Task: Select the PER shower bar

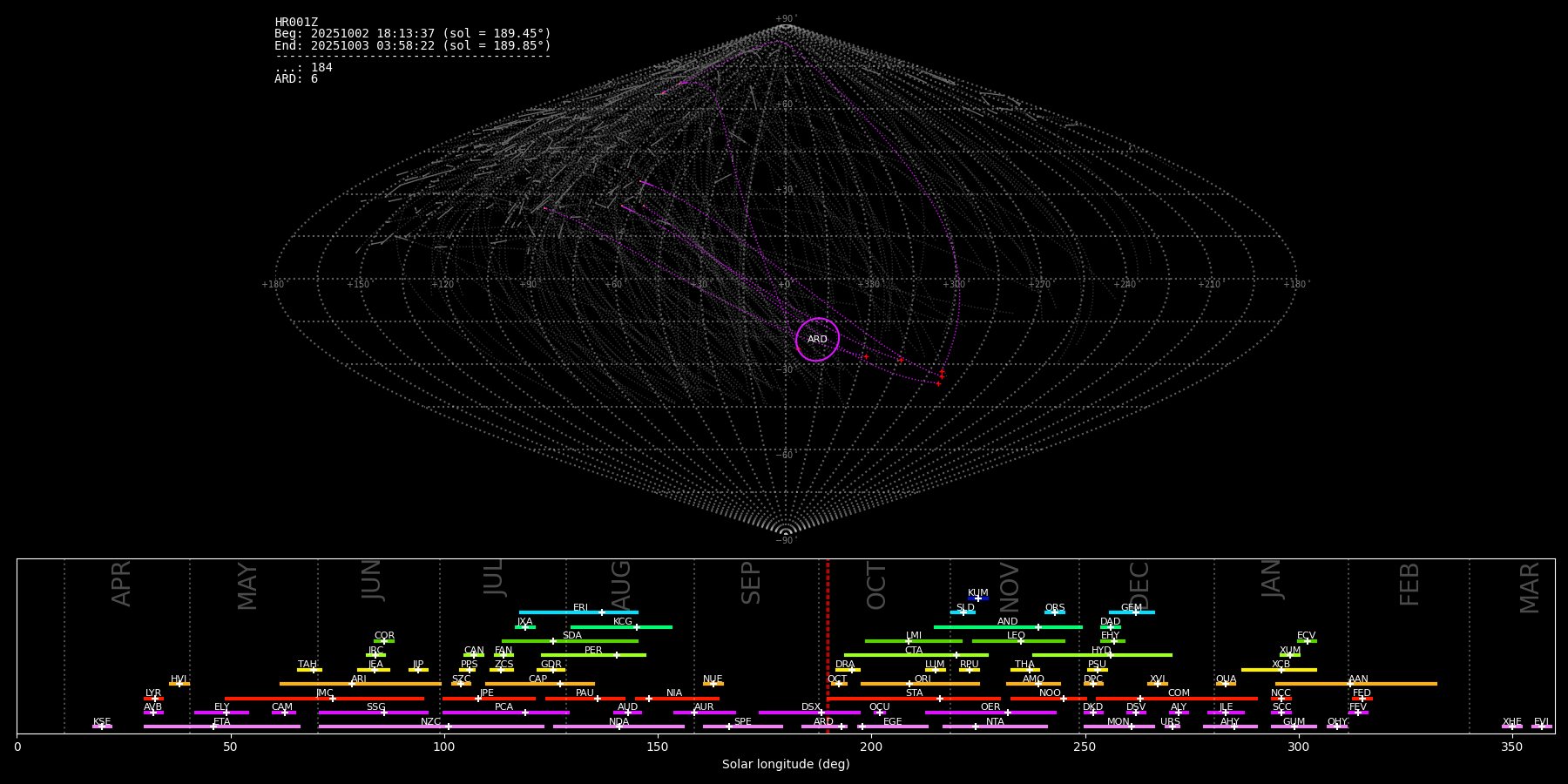Action: [593, 655]
